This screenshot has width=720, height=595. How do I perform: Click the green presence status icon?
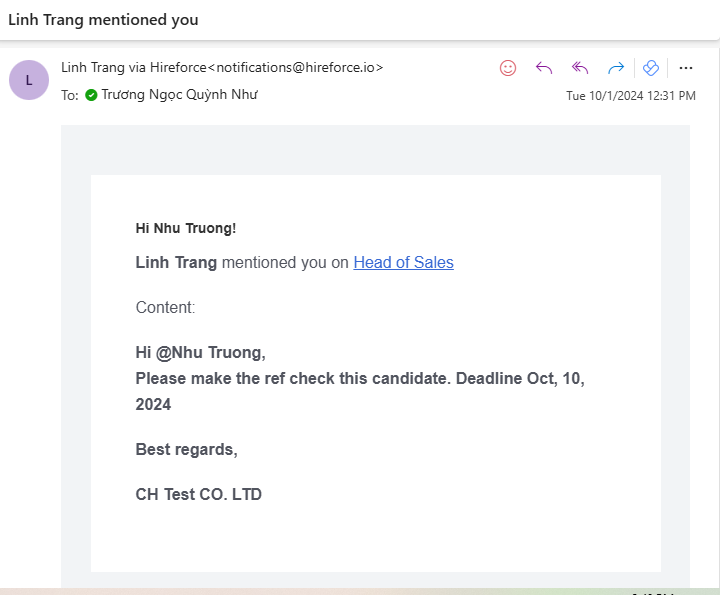tap(91, 96)
